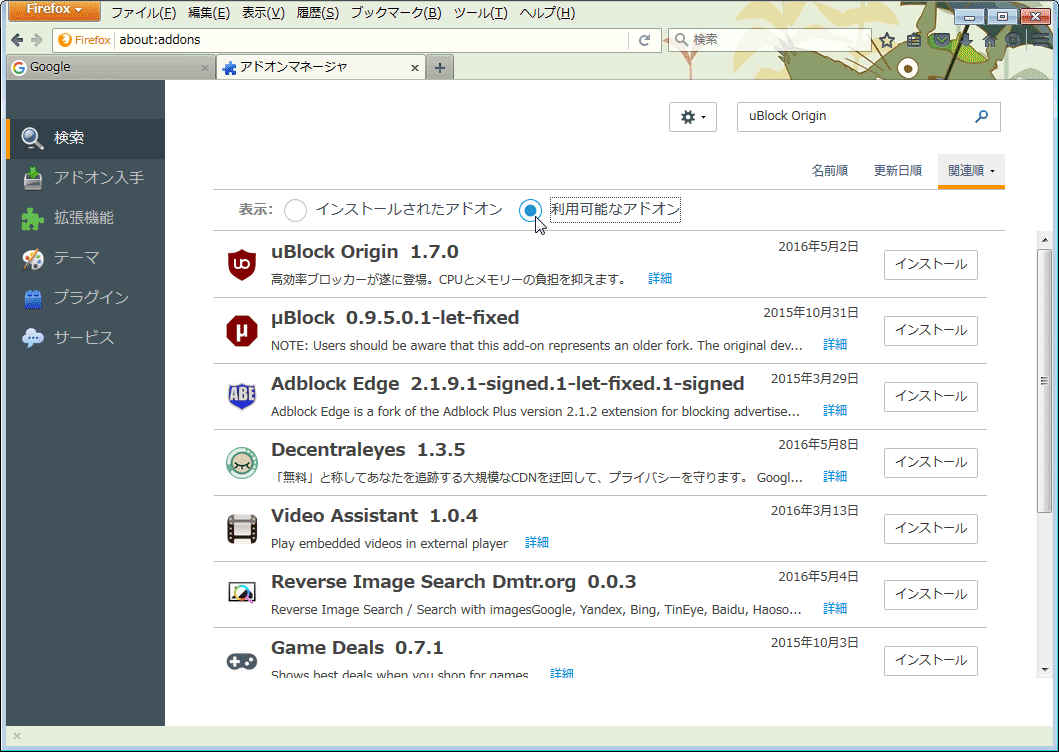Open 詳細 link for Video Assistant

tap(537, 543)
